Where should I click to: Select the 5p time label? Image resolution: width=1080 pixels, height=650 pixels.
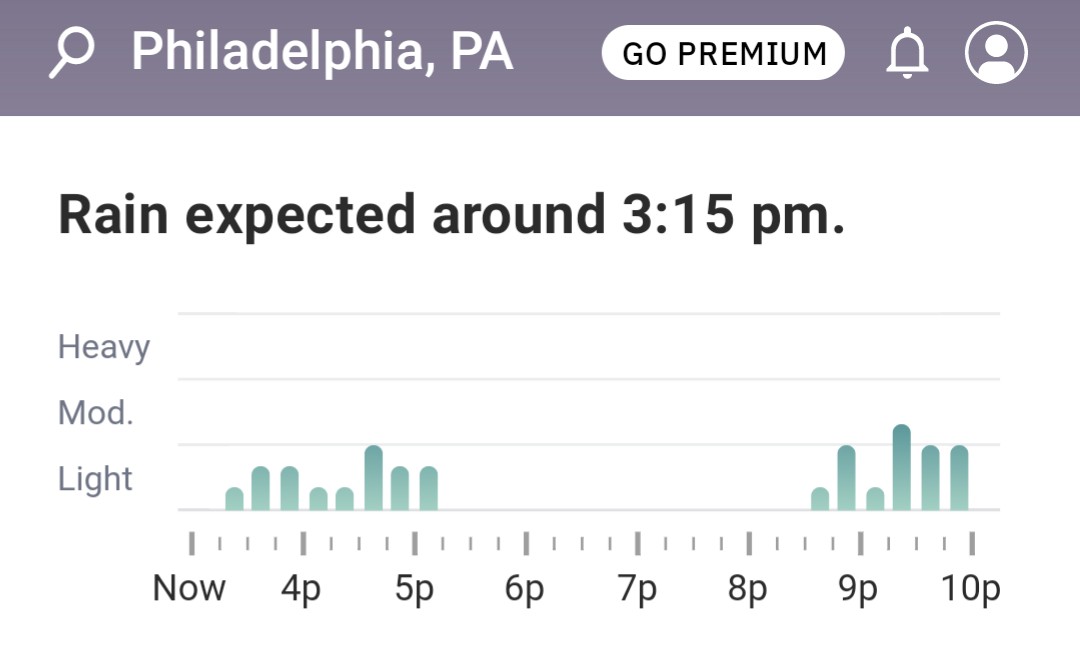pos(414,589)
